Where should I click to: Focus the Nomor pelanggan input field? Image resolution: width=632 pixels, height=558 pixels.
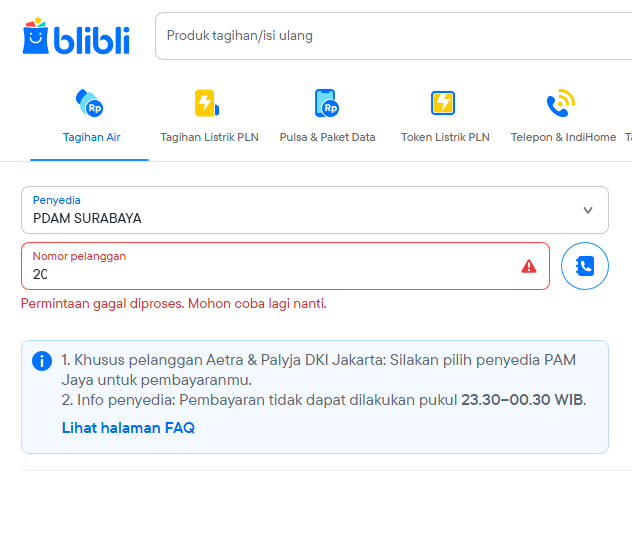click(x=285, y=266)
